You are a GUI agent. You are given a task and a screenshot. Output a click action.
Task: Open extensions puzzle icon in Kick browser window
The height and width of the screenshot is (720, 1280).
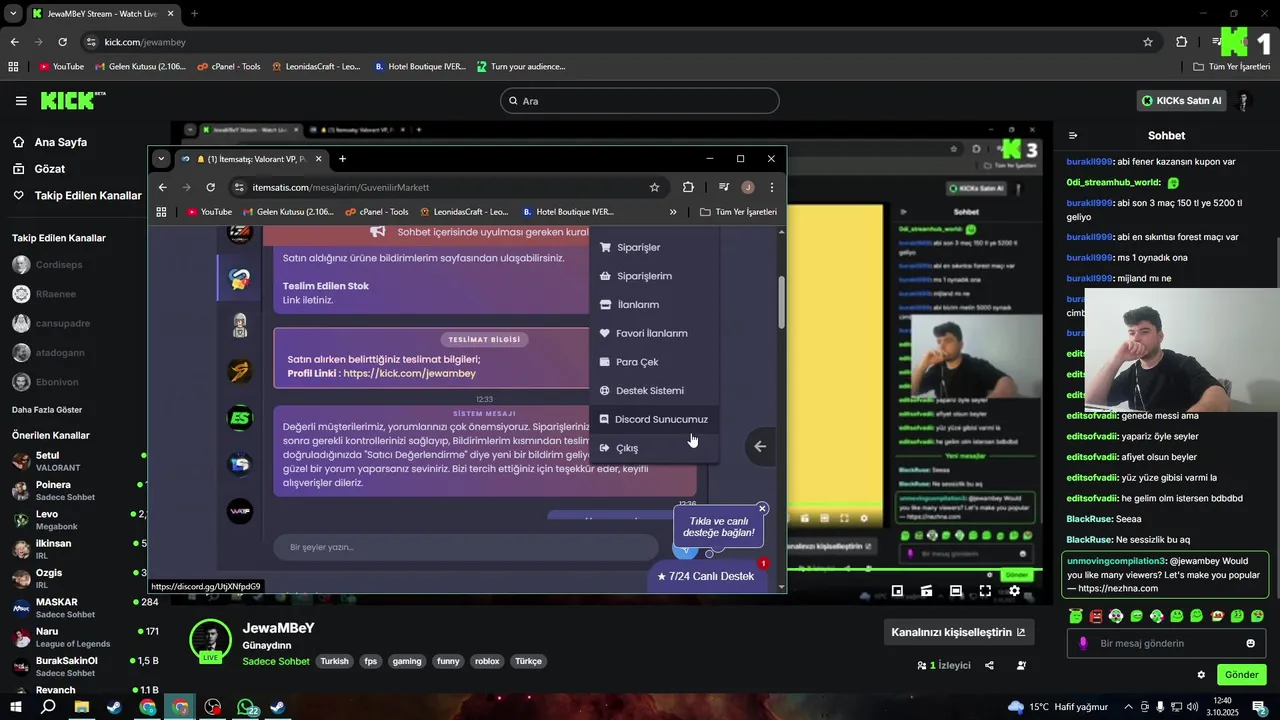point(1181,42)
